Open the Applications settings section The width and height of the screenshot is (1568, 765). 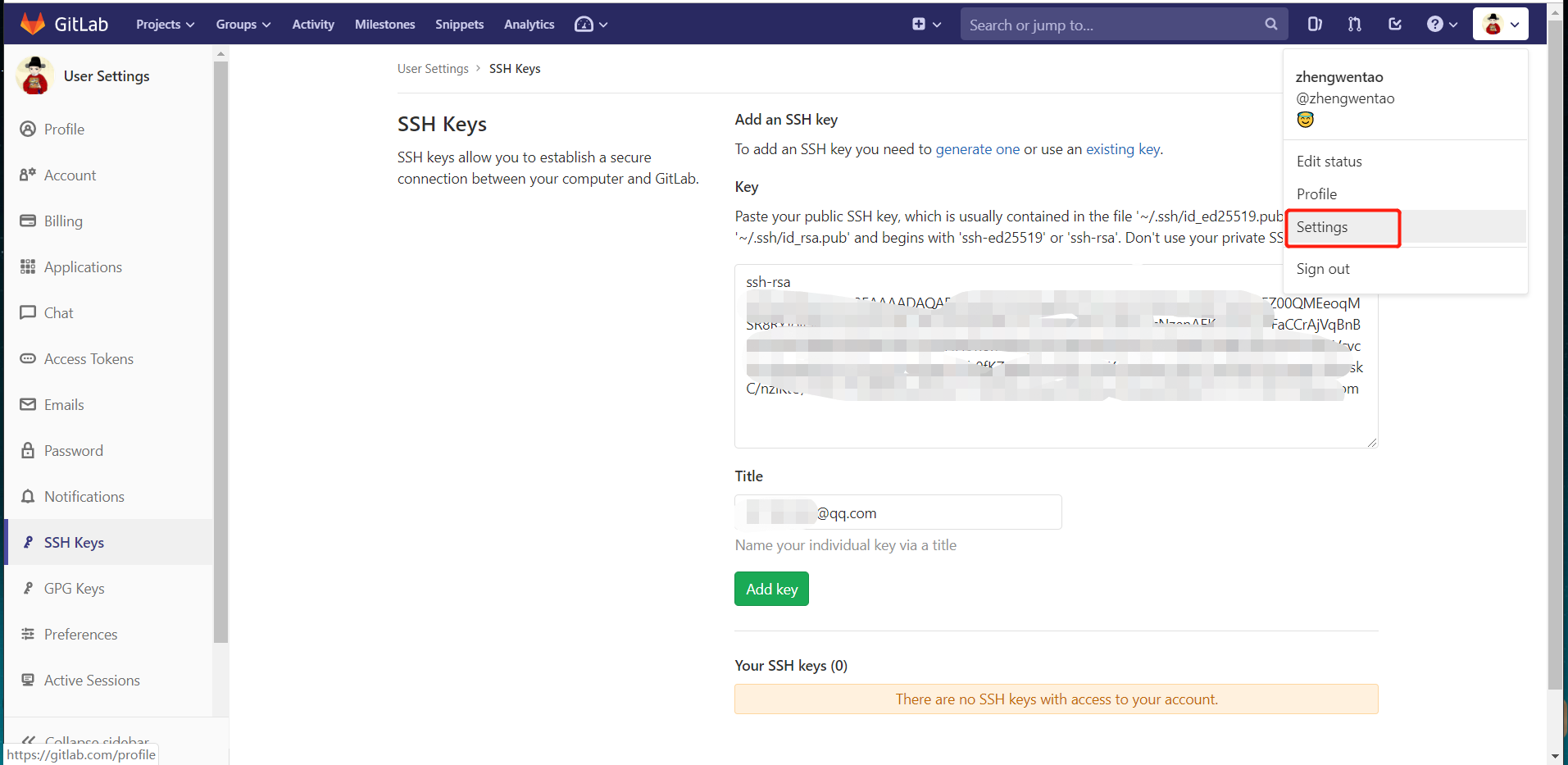[82, 266]
